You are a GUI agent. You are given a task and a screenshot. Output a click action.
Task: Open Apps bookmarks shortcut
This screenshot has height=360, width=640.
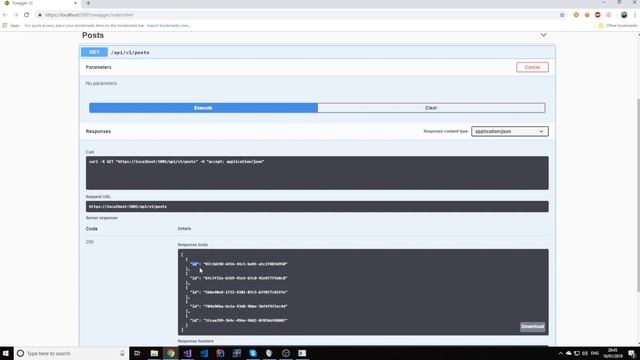tap(11, 25)
